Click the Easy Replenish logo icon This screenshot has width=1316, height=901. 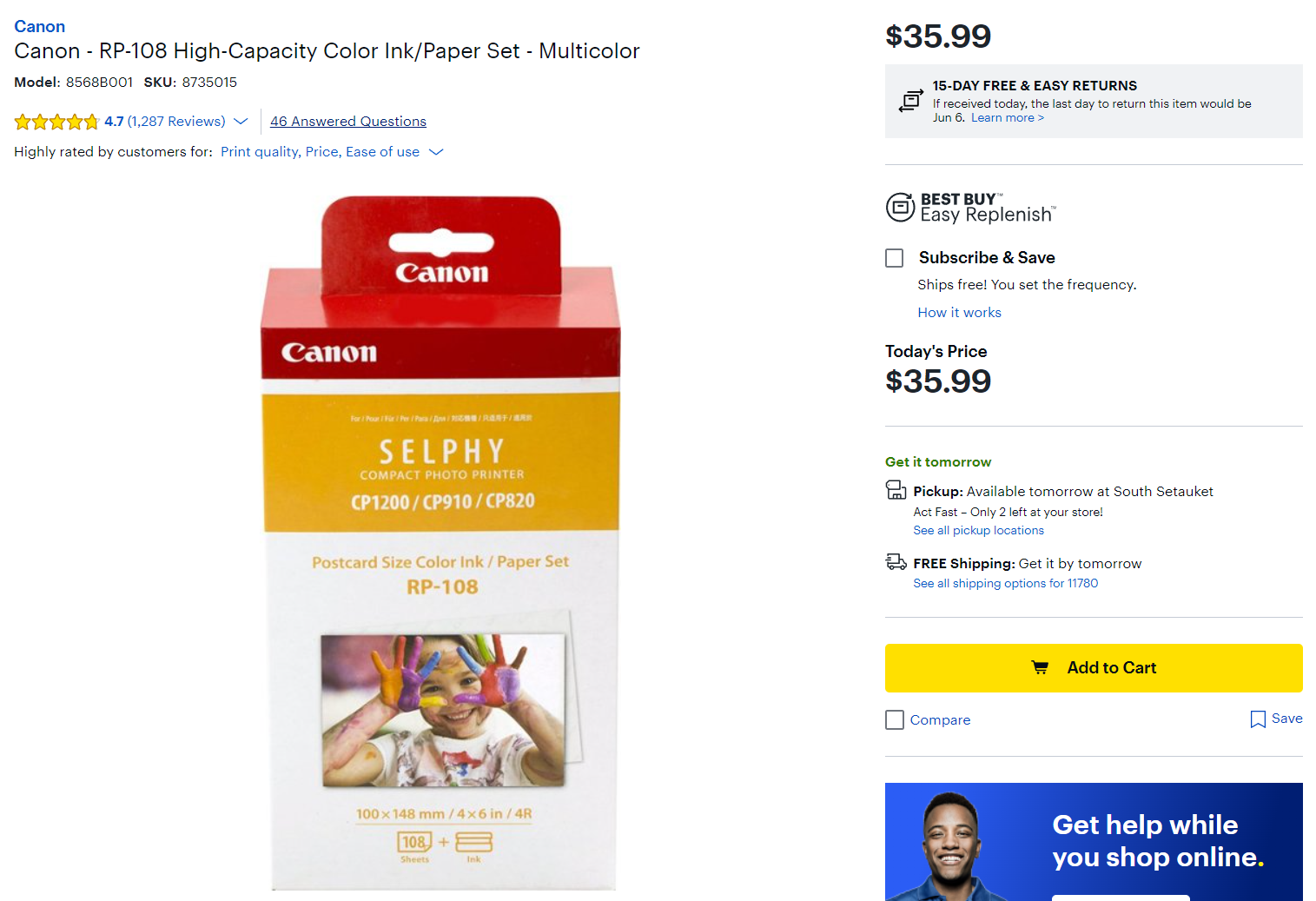click(x=900, y=208)
